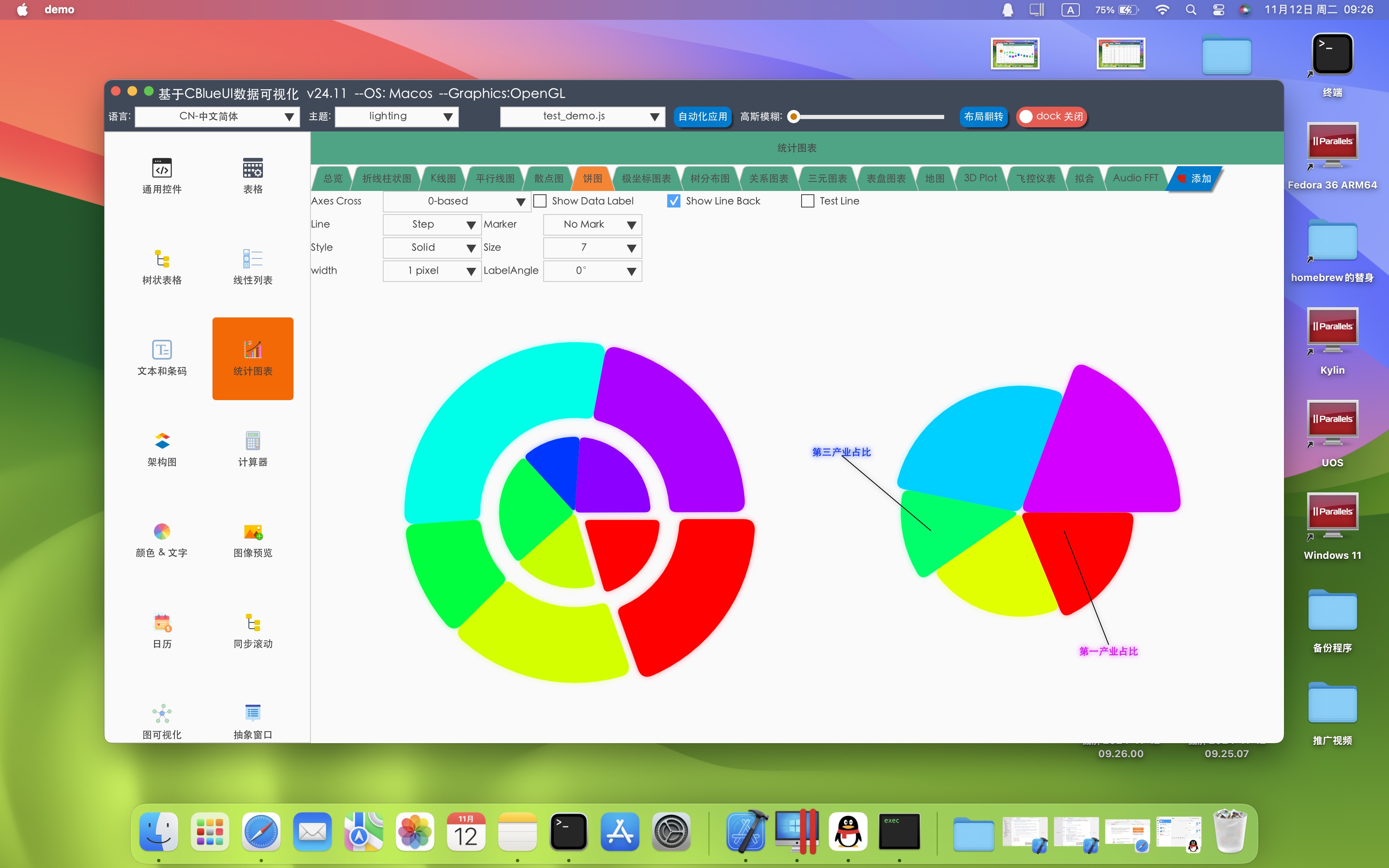Open Spotlight search in menu bar
The width and height of the screenshot is (1389, 868).
(x=1191, y=10)
